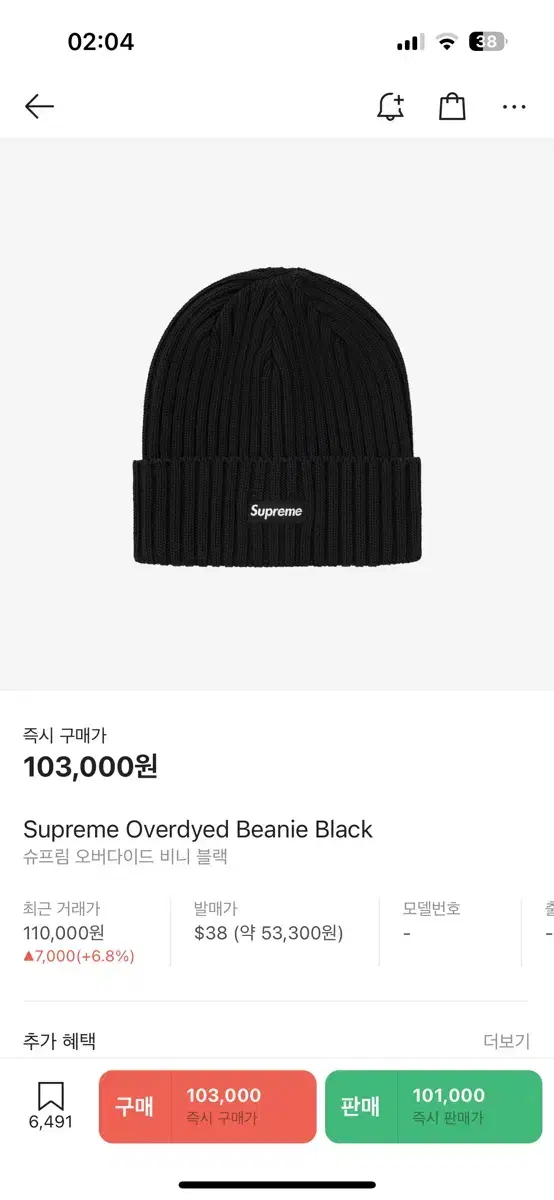Viewport: 554px width, 1200px height.
Task: Open the 추가 혜택 section heading
Action: tap(60, 1041)
